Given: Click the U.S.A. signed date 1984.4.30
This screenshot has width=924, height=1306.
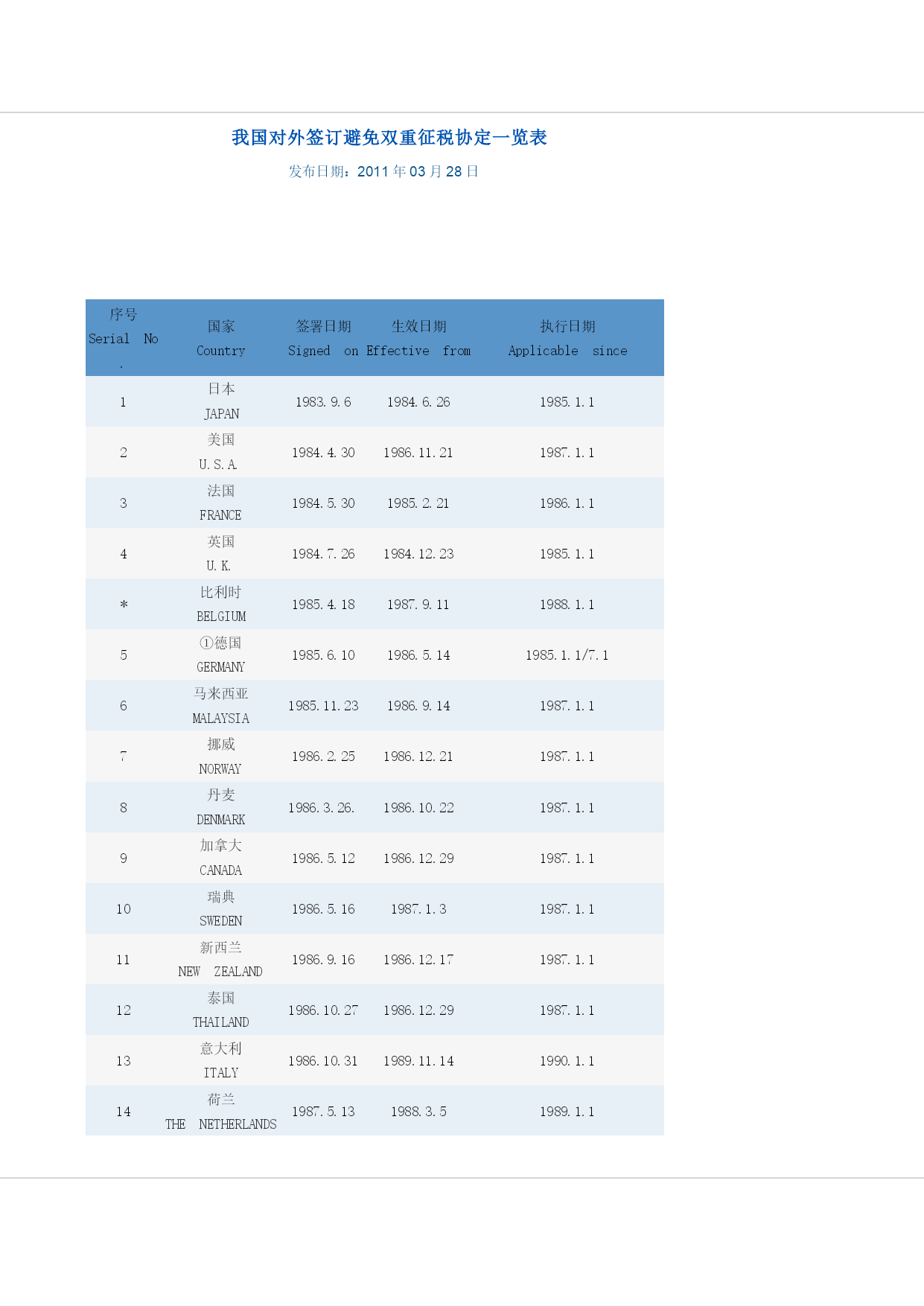Looking at the screenshot, I should [x=323, y=453].
